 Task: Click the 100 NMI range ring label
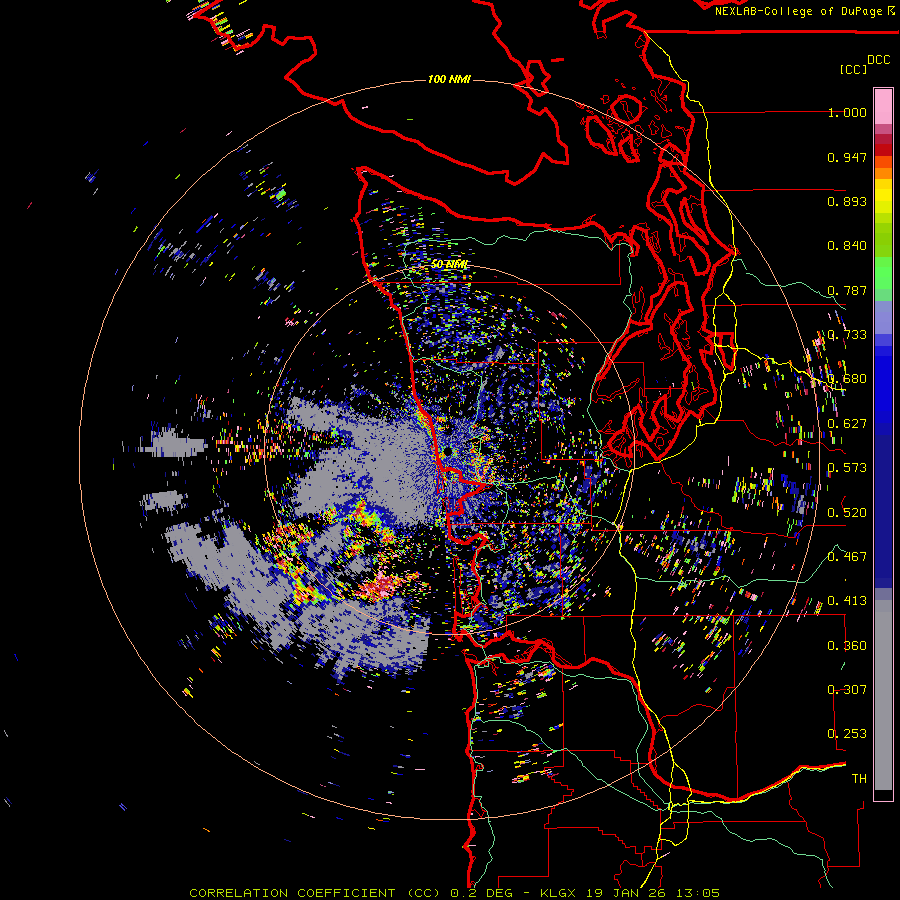click(x=449, y=79)
